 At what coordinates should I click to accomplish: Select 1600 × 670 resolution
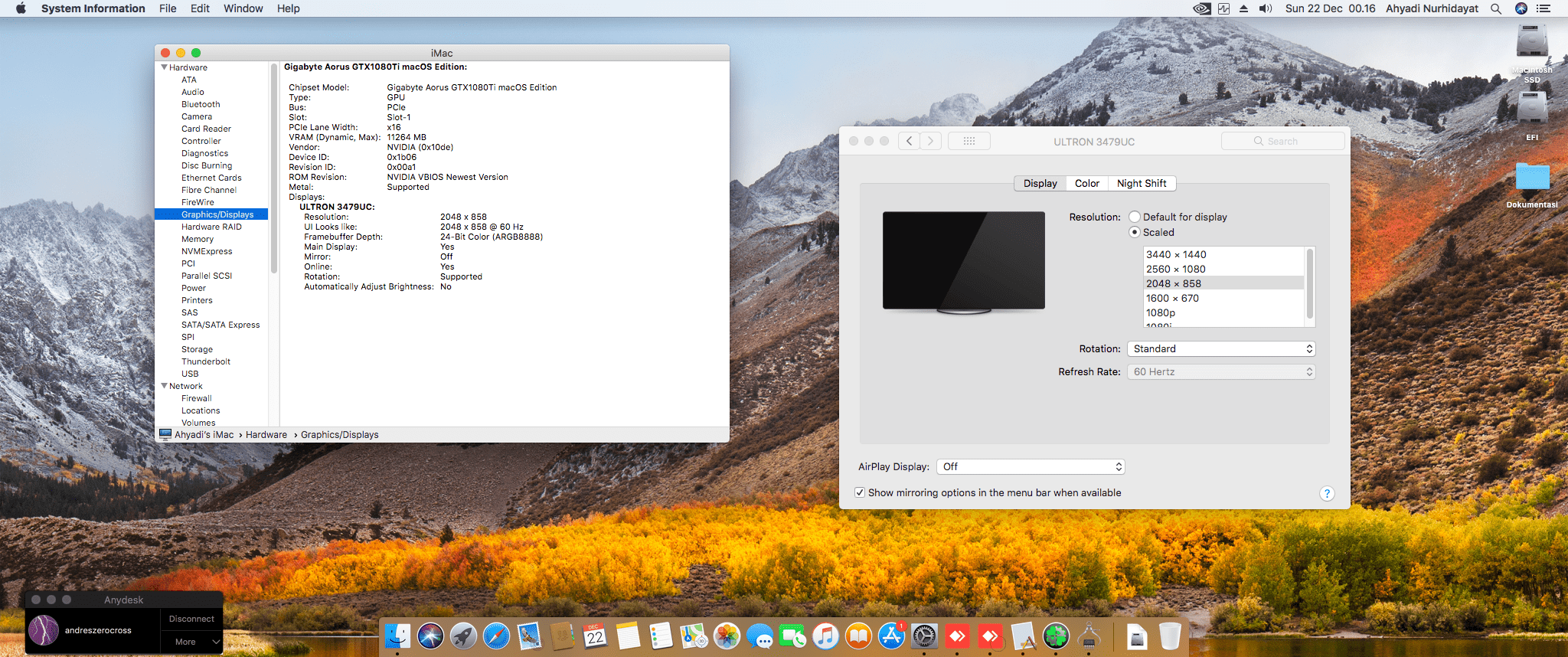point(1223,298)
